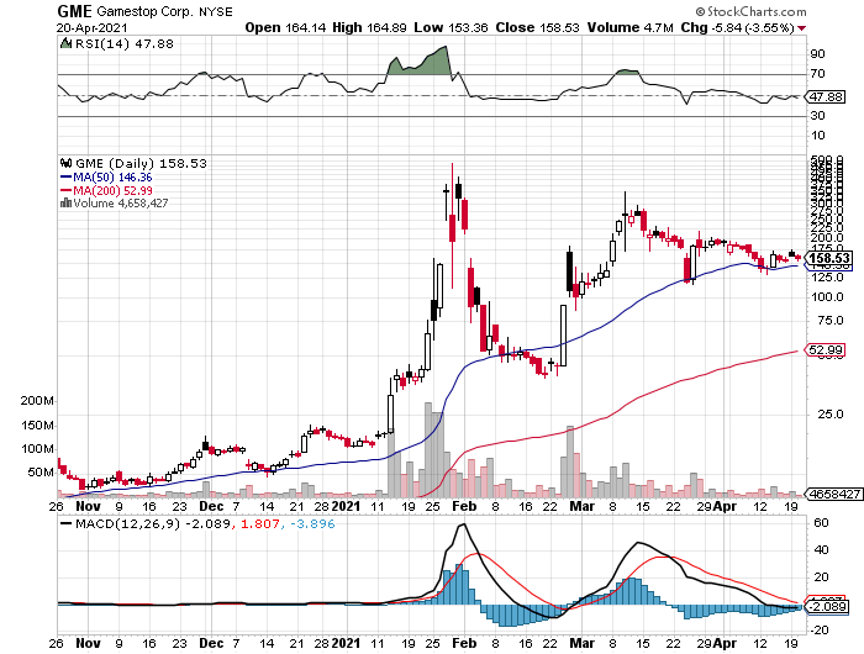Click the 52.99 MA(200) tag on price axis
This screenshot has width=864, height=654.
coord(826,350)
